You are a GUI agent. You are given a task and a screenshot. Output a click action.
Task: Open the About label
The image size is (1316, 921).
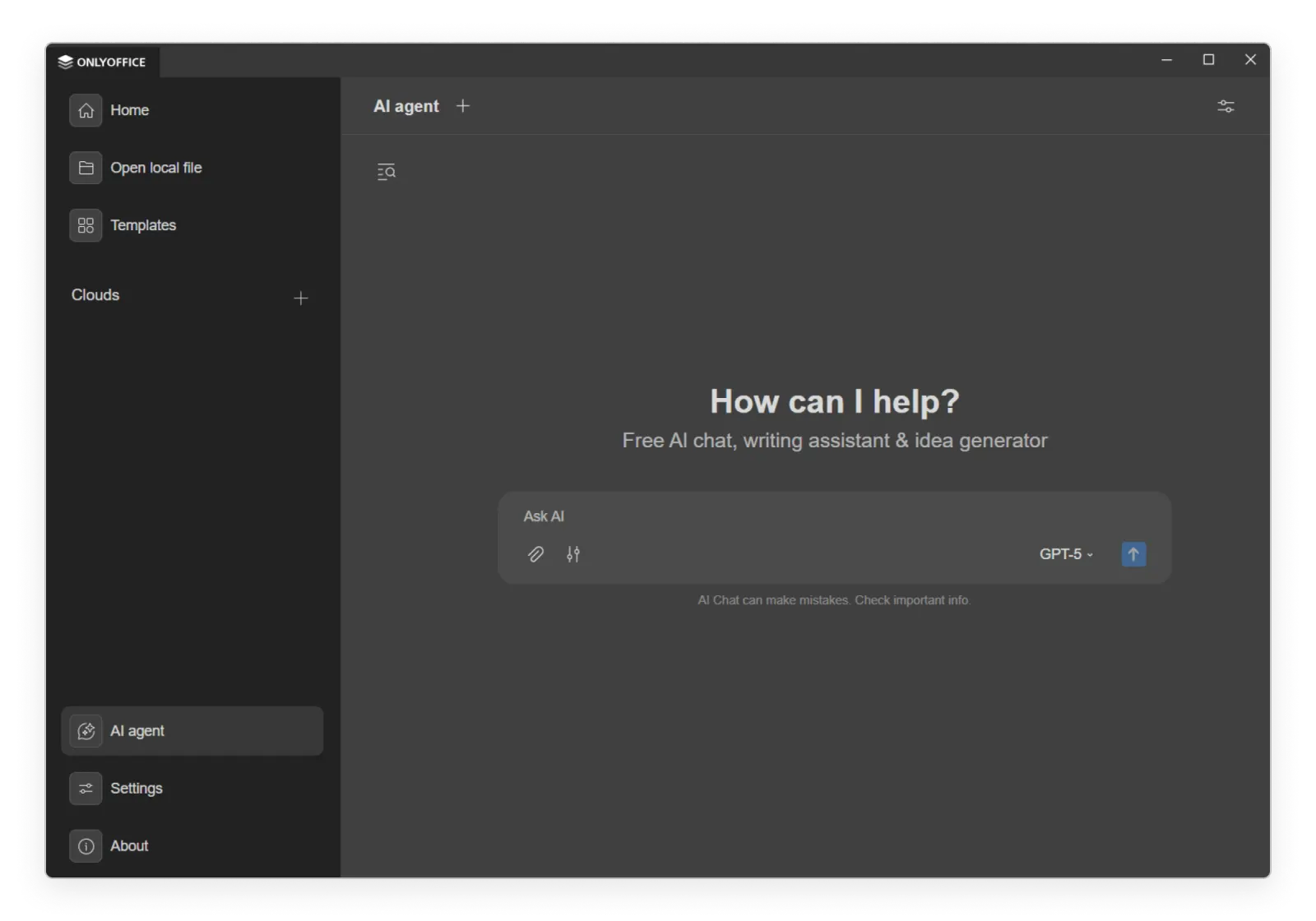tap(129, 846)
